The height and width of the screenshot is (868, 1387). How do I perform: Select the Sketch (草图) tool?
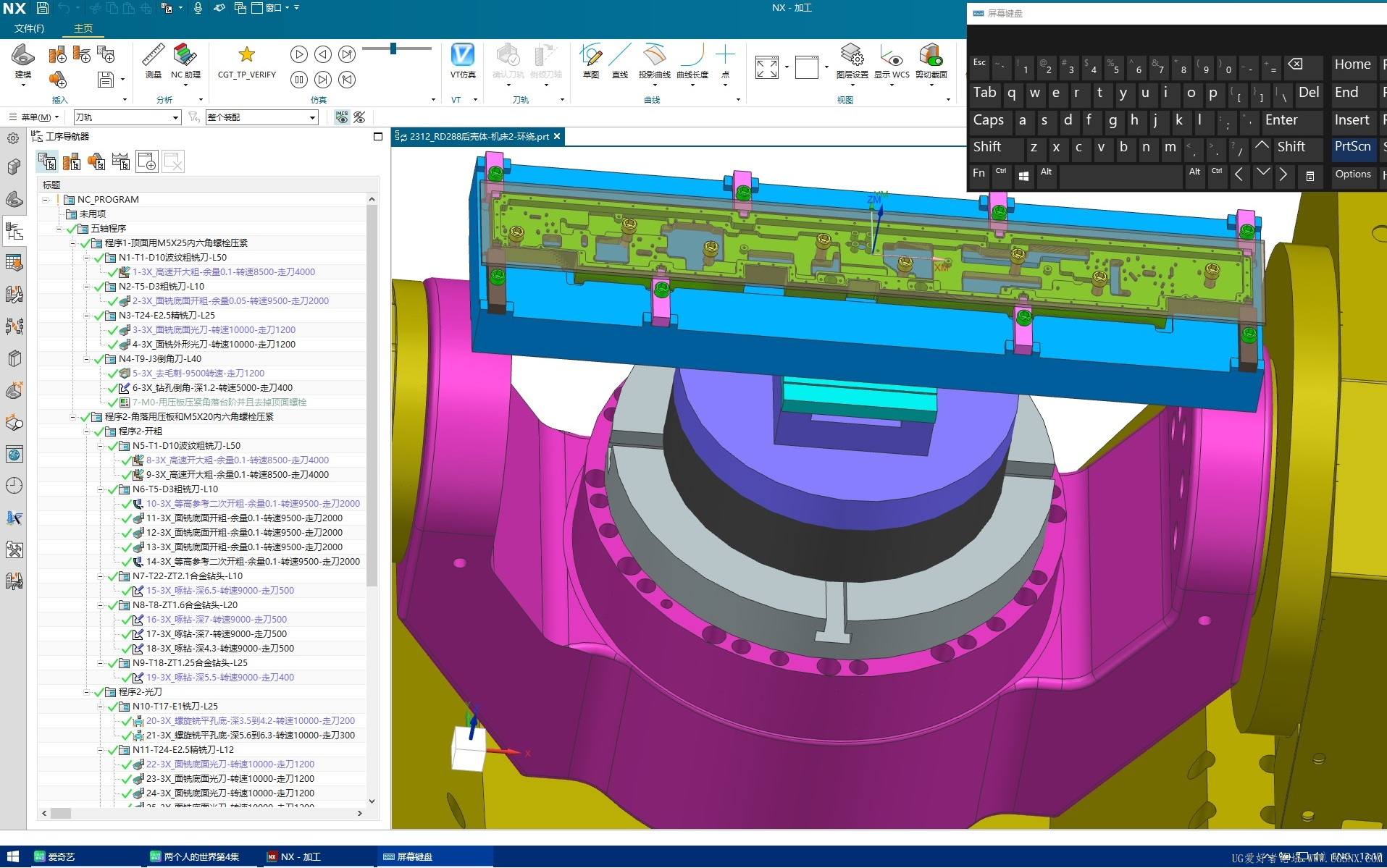pos(591,55)
